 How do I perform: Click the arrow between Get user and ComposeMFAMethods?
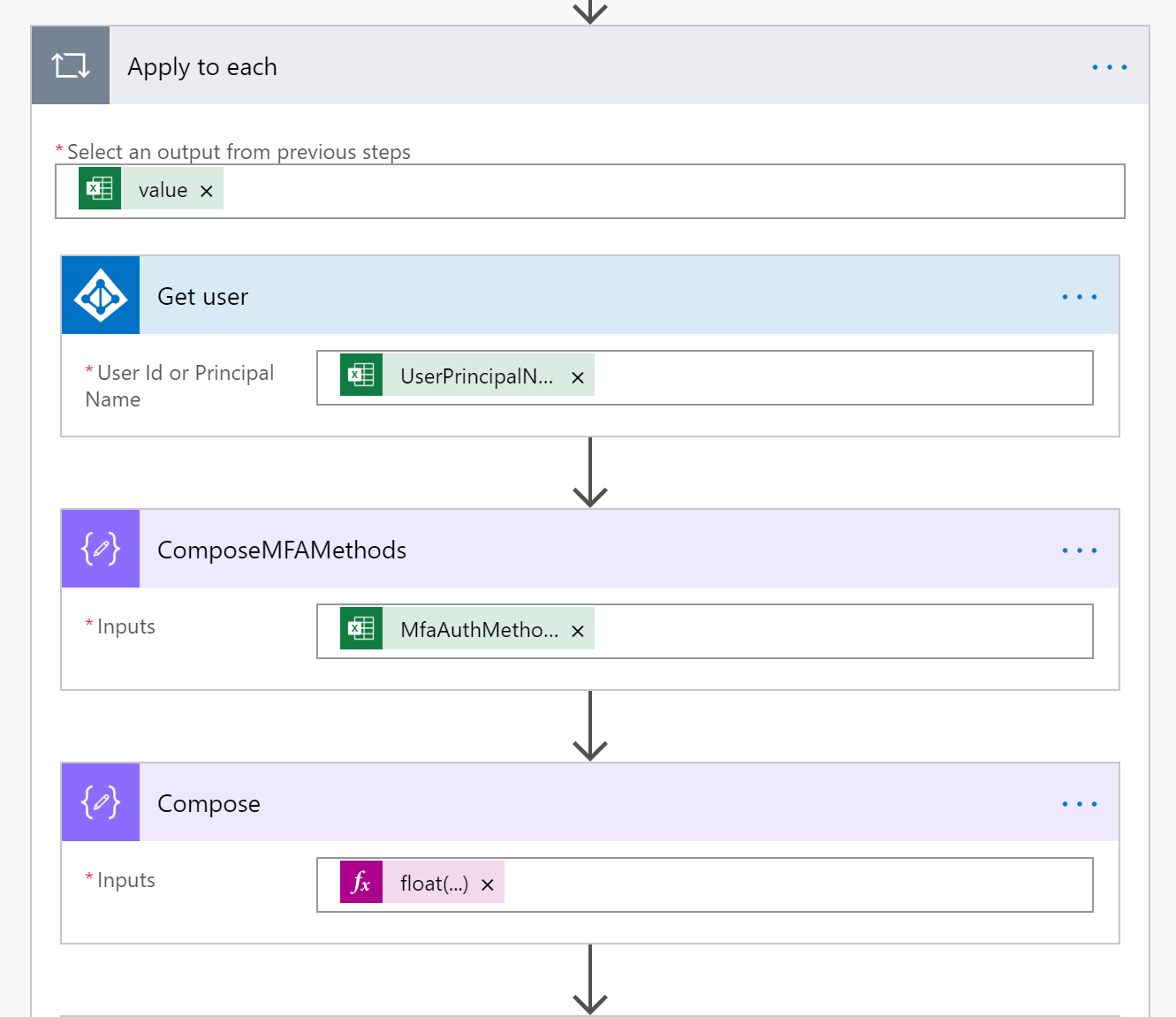[x=590, y=473]
